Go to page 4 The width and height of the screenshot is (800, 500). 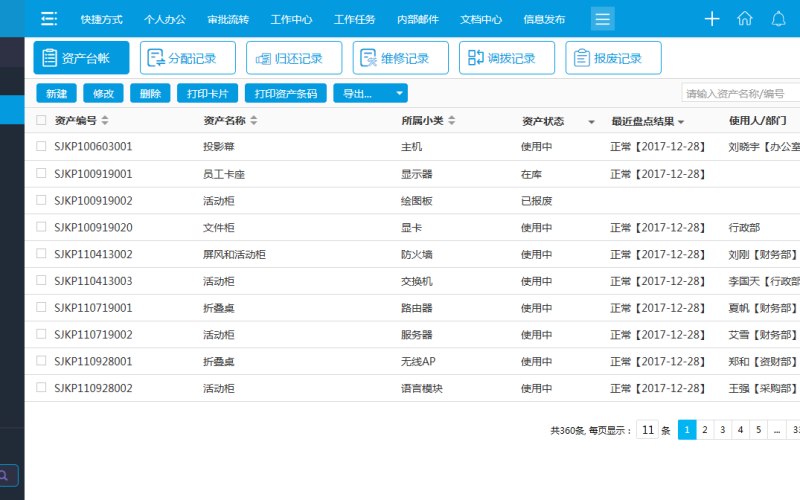(x=740, y=430)
